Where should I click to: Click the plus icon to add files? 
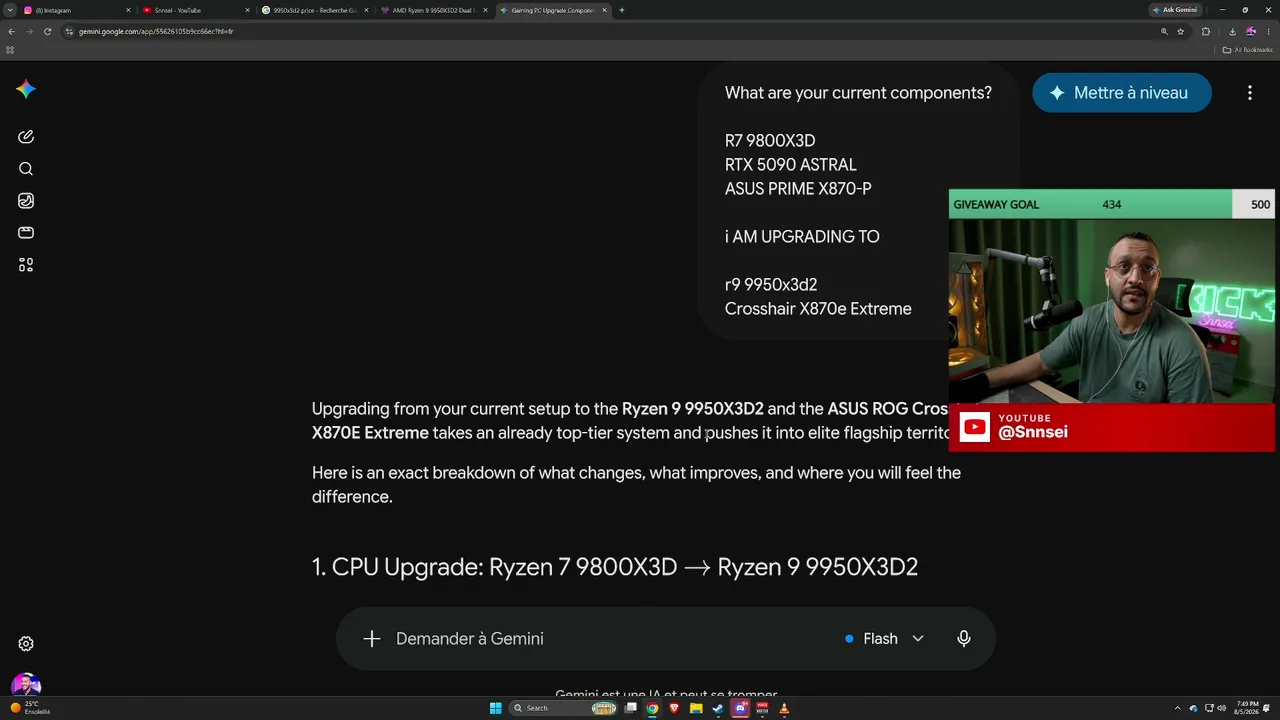pos(372,639)
